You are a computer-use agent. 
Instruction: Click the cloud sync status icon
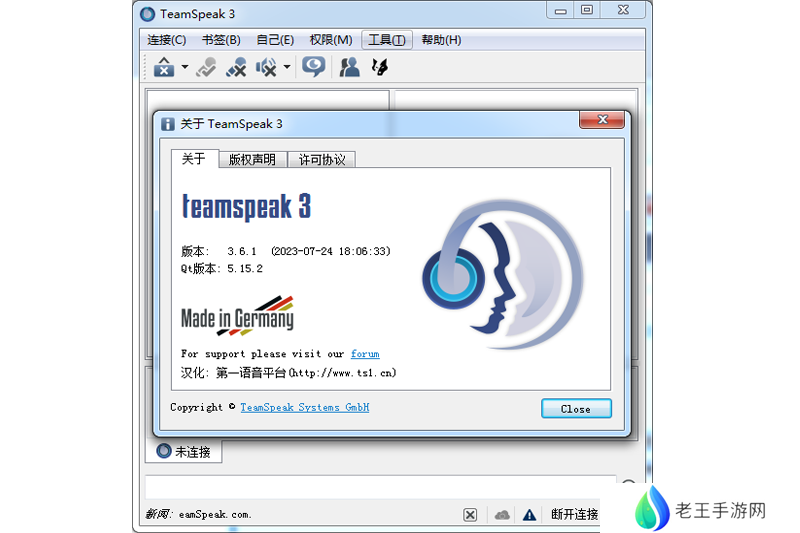502,515
